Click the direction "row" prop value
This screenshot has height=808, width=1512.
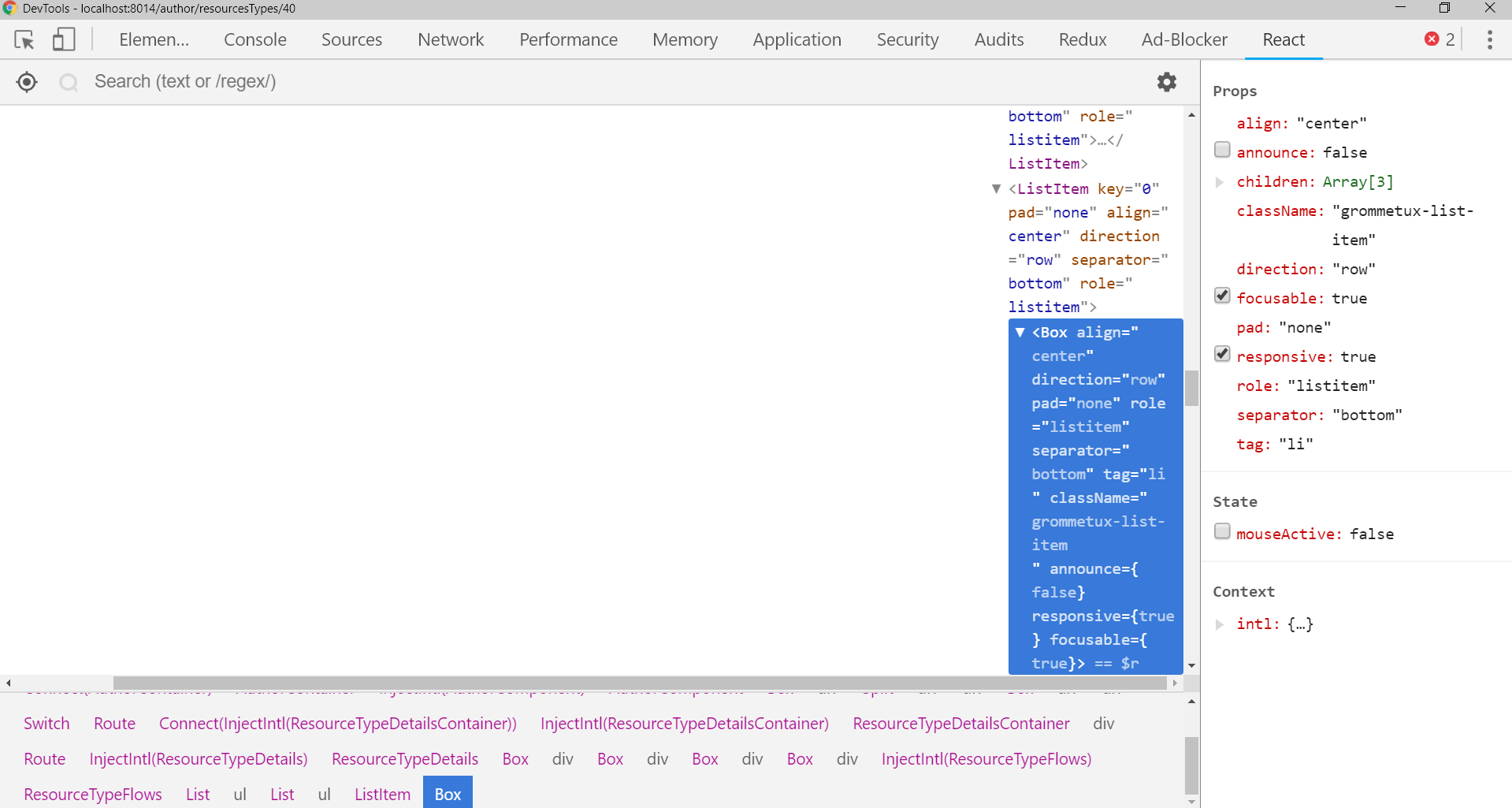1354,270
